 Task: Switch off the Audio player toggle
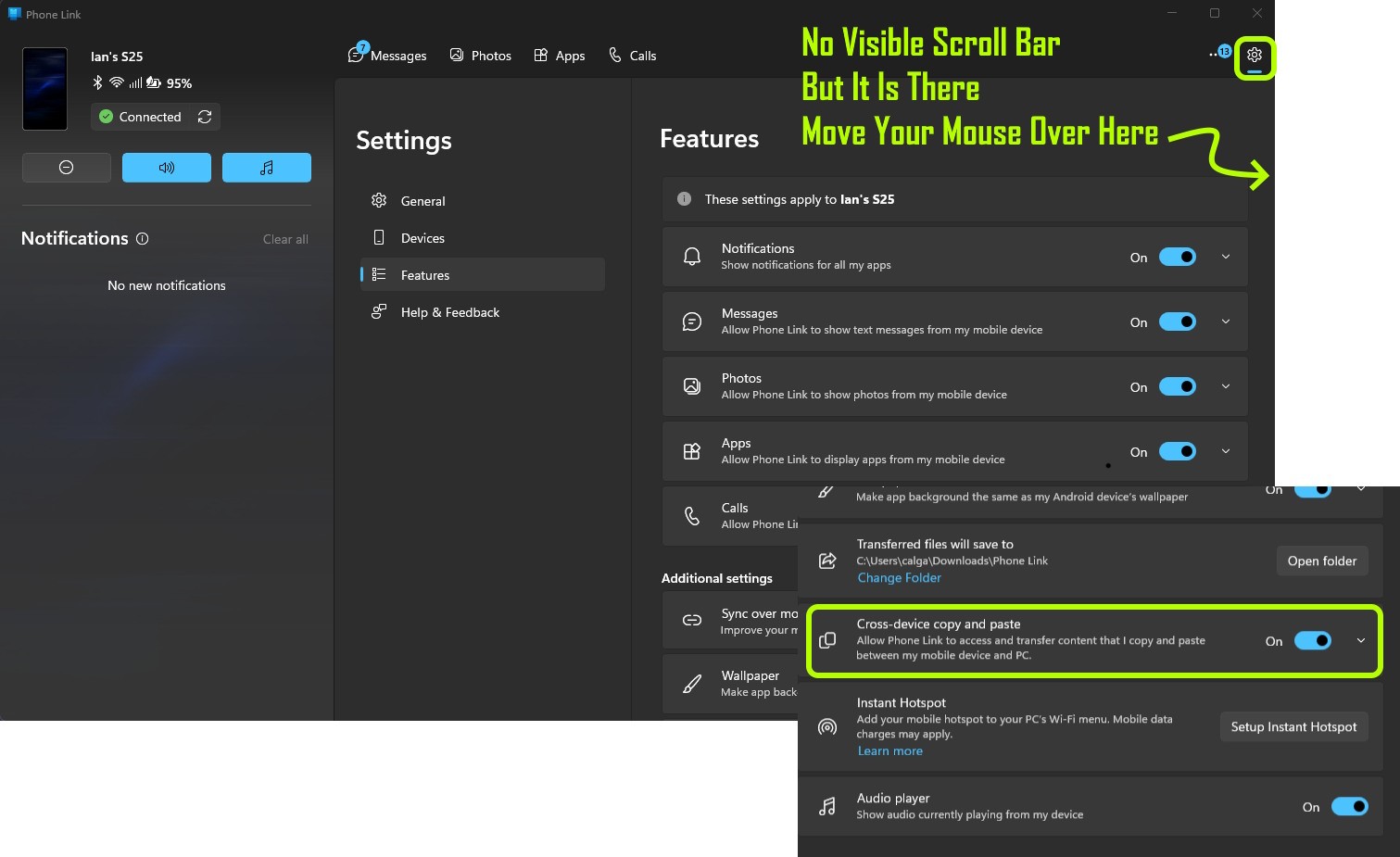point(1349,807)
